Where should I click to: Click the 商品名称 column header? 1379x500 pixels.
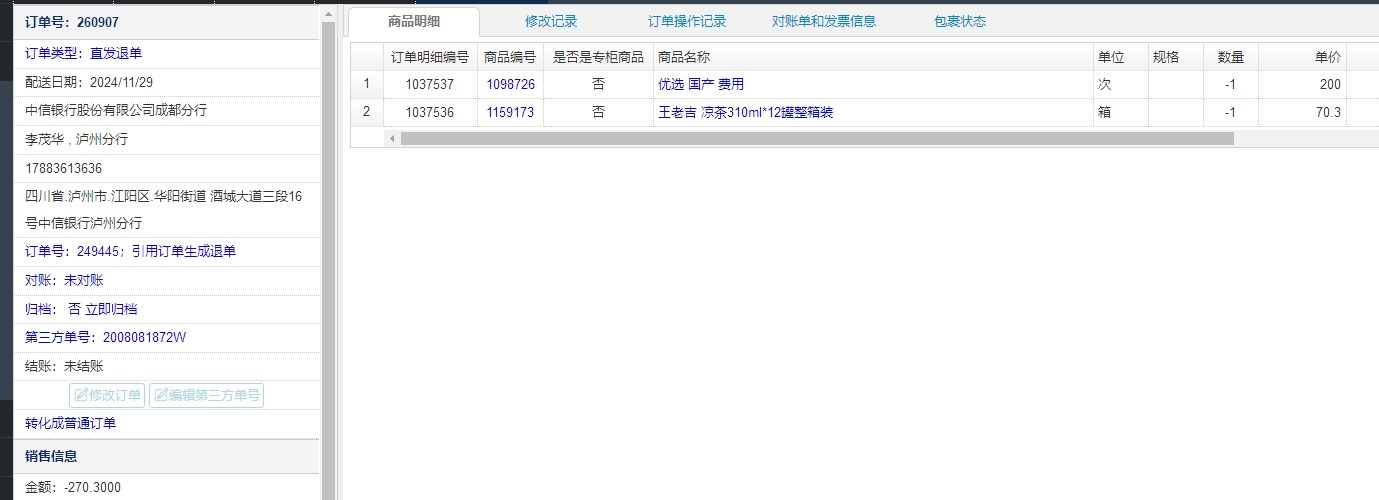873,57
